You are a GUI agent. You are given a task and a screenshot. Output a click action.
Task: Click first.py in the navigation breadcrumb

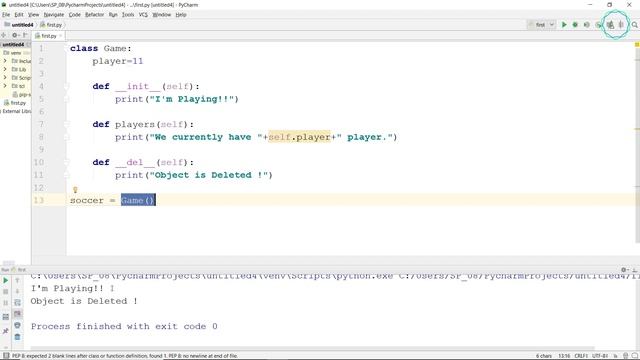tap(51, 25)
